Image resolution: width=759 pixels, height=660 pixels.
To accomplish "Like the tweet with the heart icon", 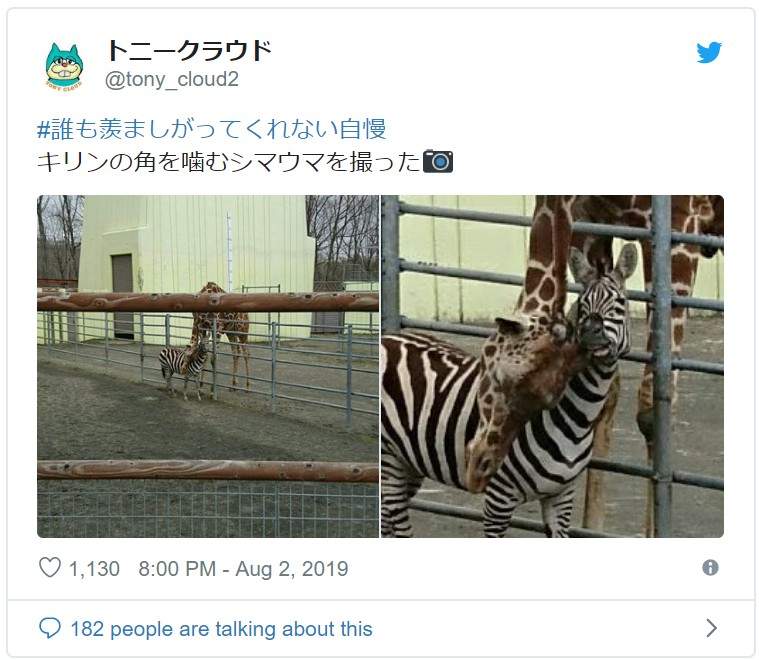I will pos(50,568).
